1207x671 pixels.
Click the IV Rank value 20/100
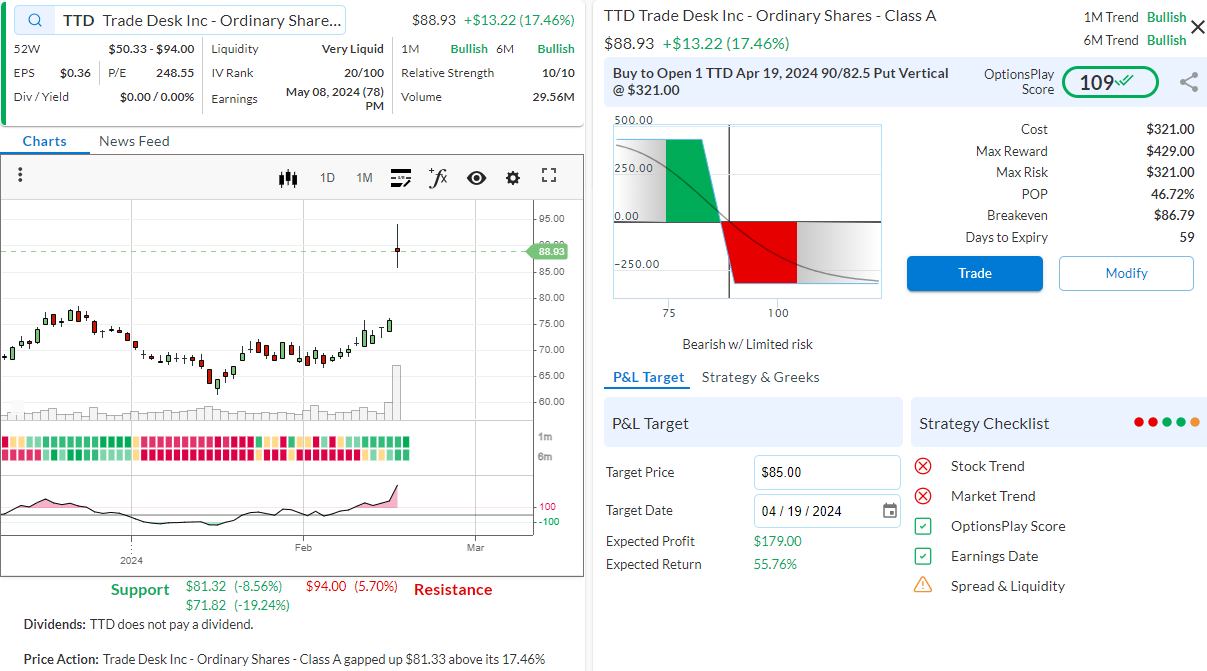point(364,73)
